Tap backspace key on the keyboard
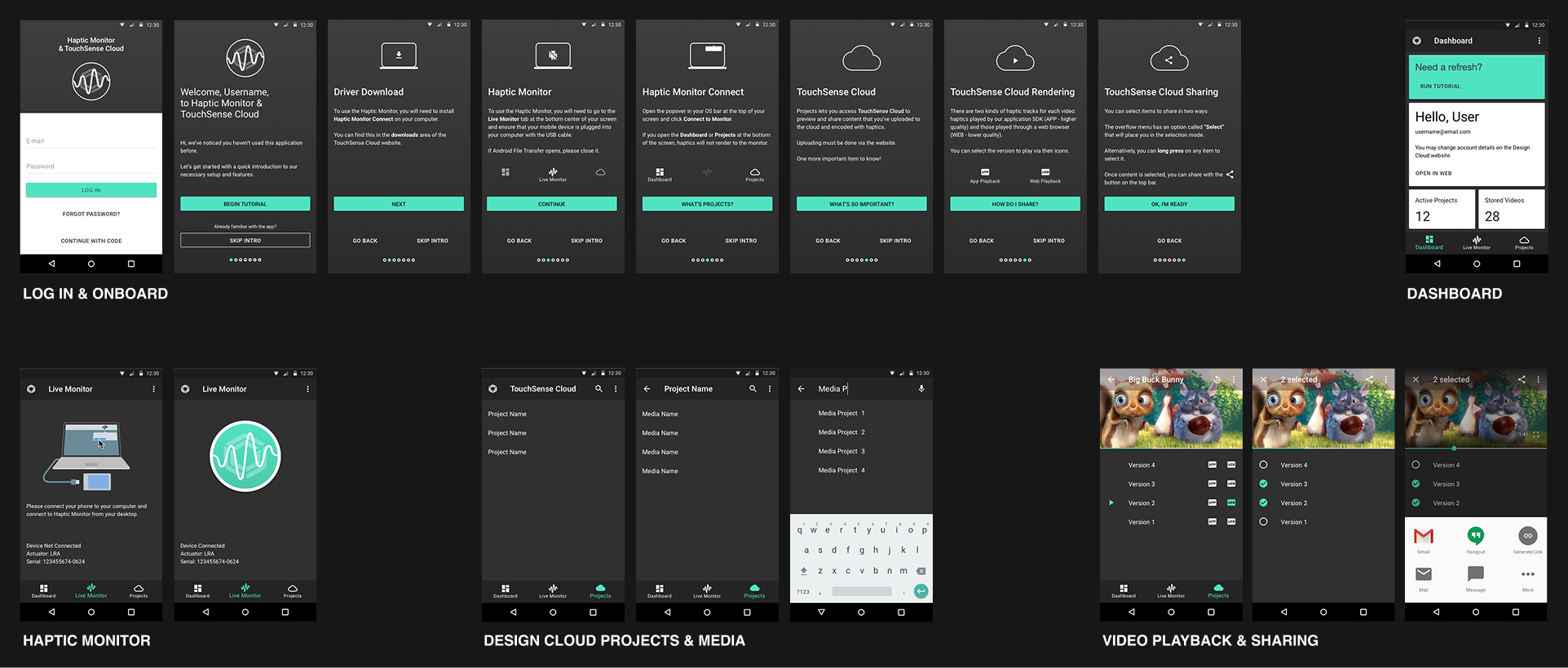This screenshot has width=1568, height=668. tap(921, 571)
